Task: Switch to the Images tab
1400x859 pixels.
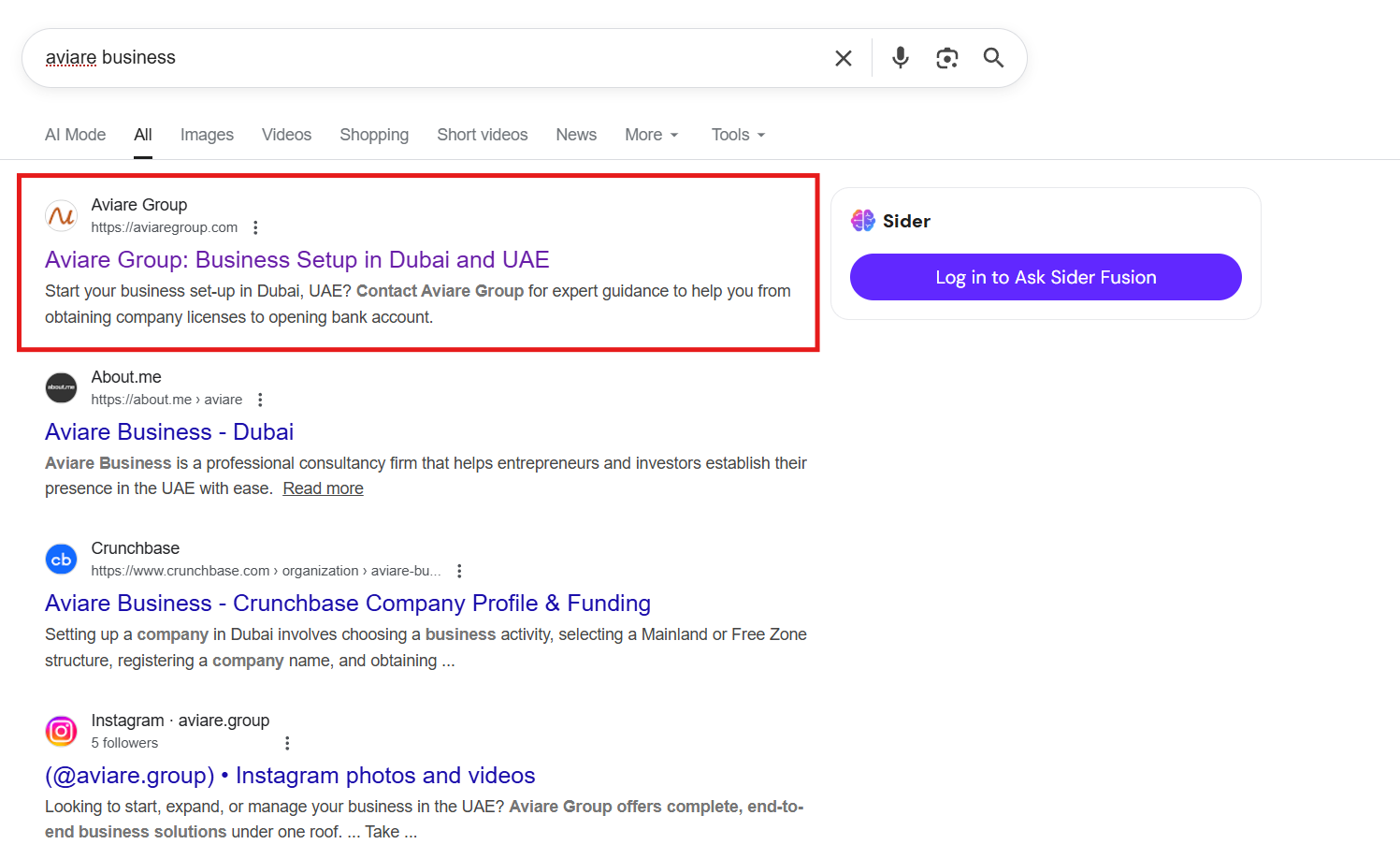Action: [207, 135]
